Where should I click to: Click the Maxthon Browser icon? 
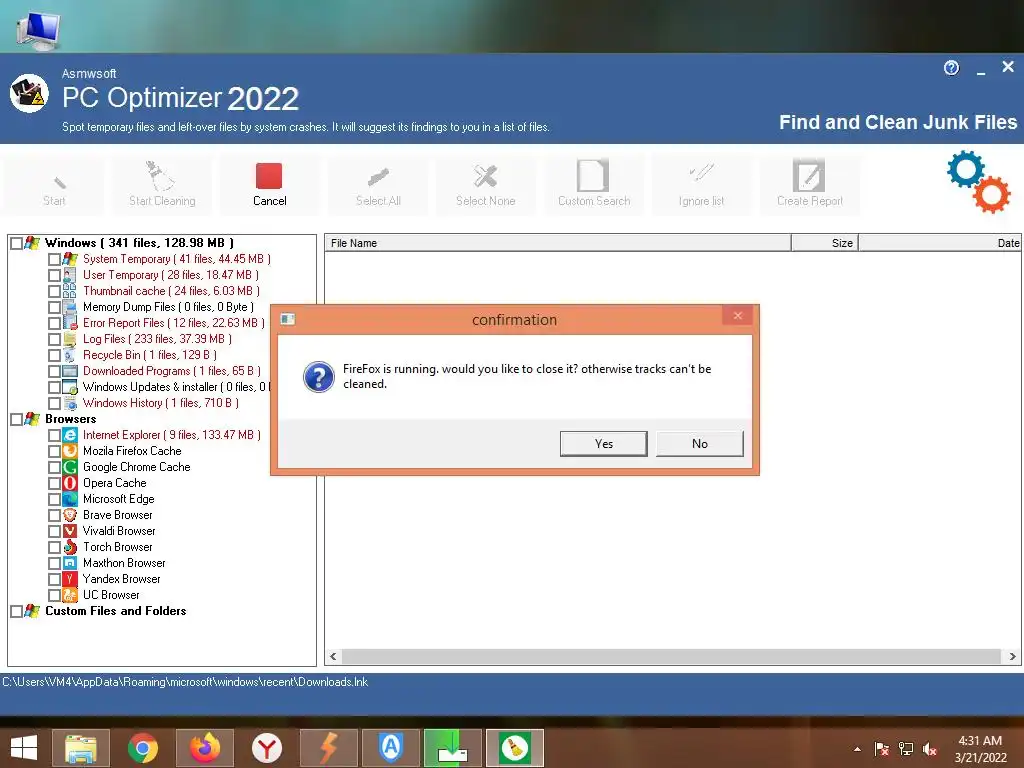pyautogui.click(x=70, y=563)
